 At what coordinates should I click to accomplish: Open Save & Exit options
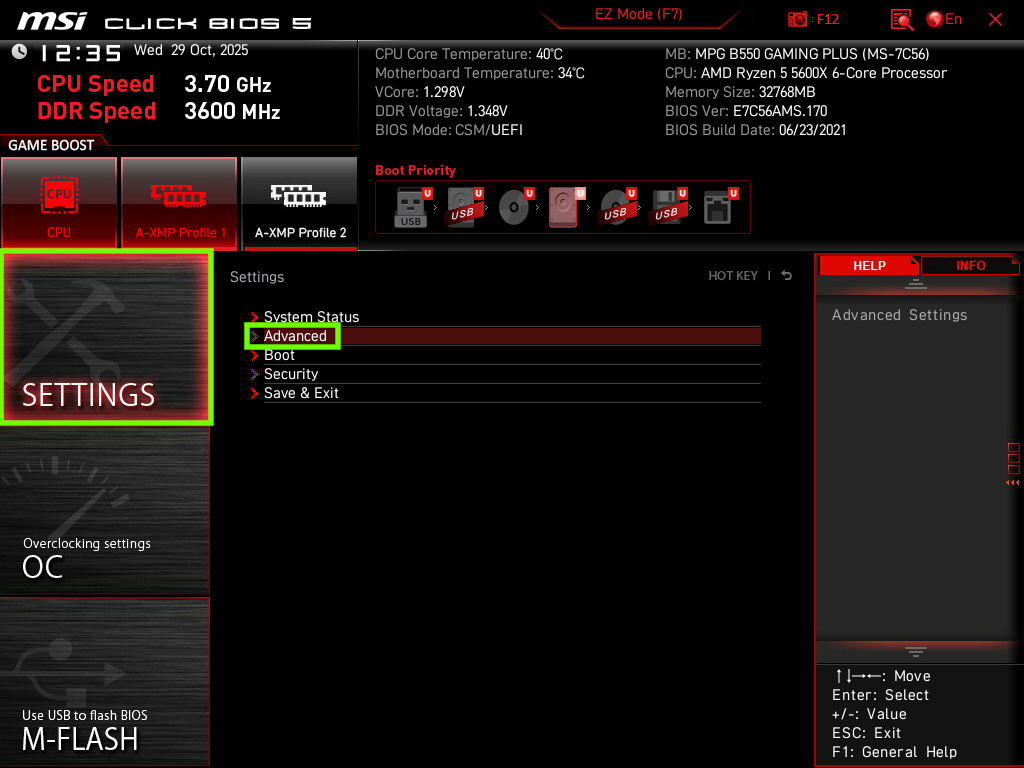301,393
